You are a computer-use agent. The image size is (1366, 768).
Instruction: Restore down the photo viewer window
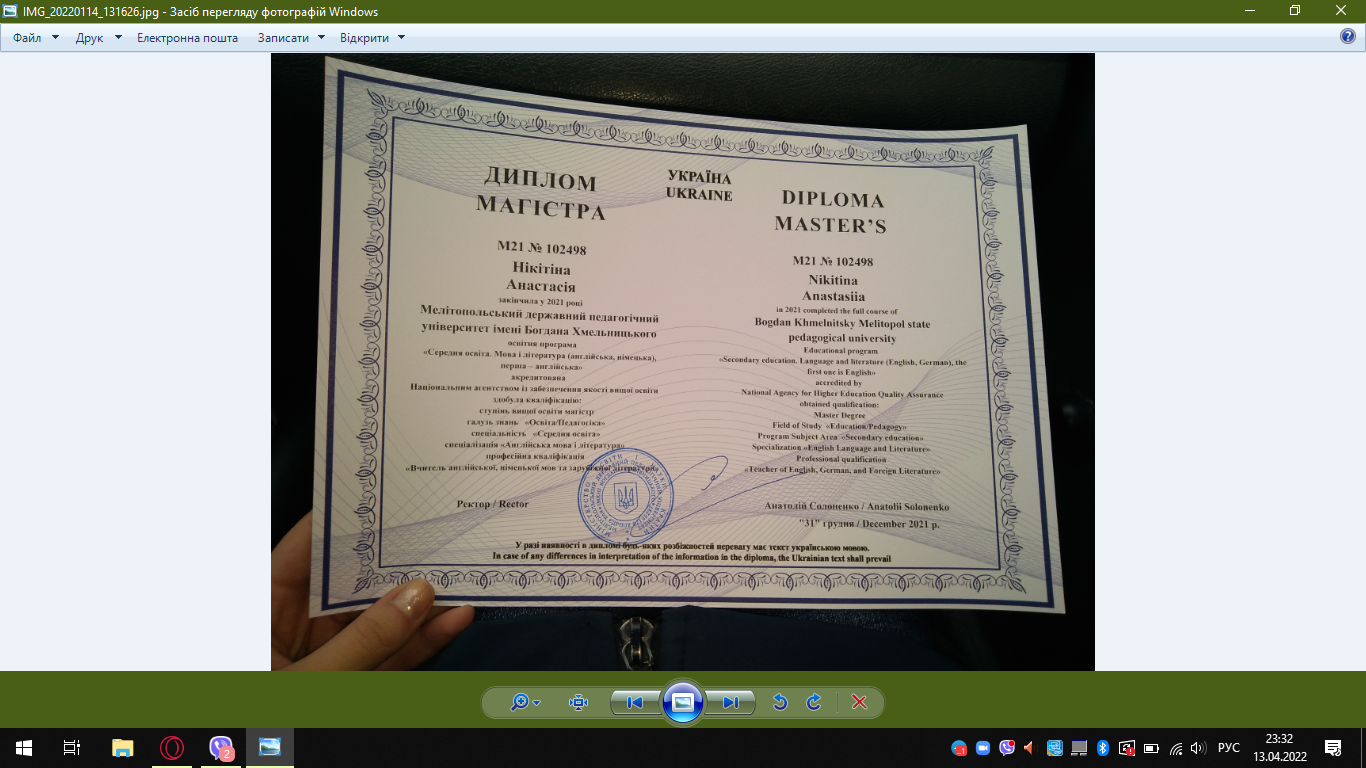1295,10
